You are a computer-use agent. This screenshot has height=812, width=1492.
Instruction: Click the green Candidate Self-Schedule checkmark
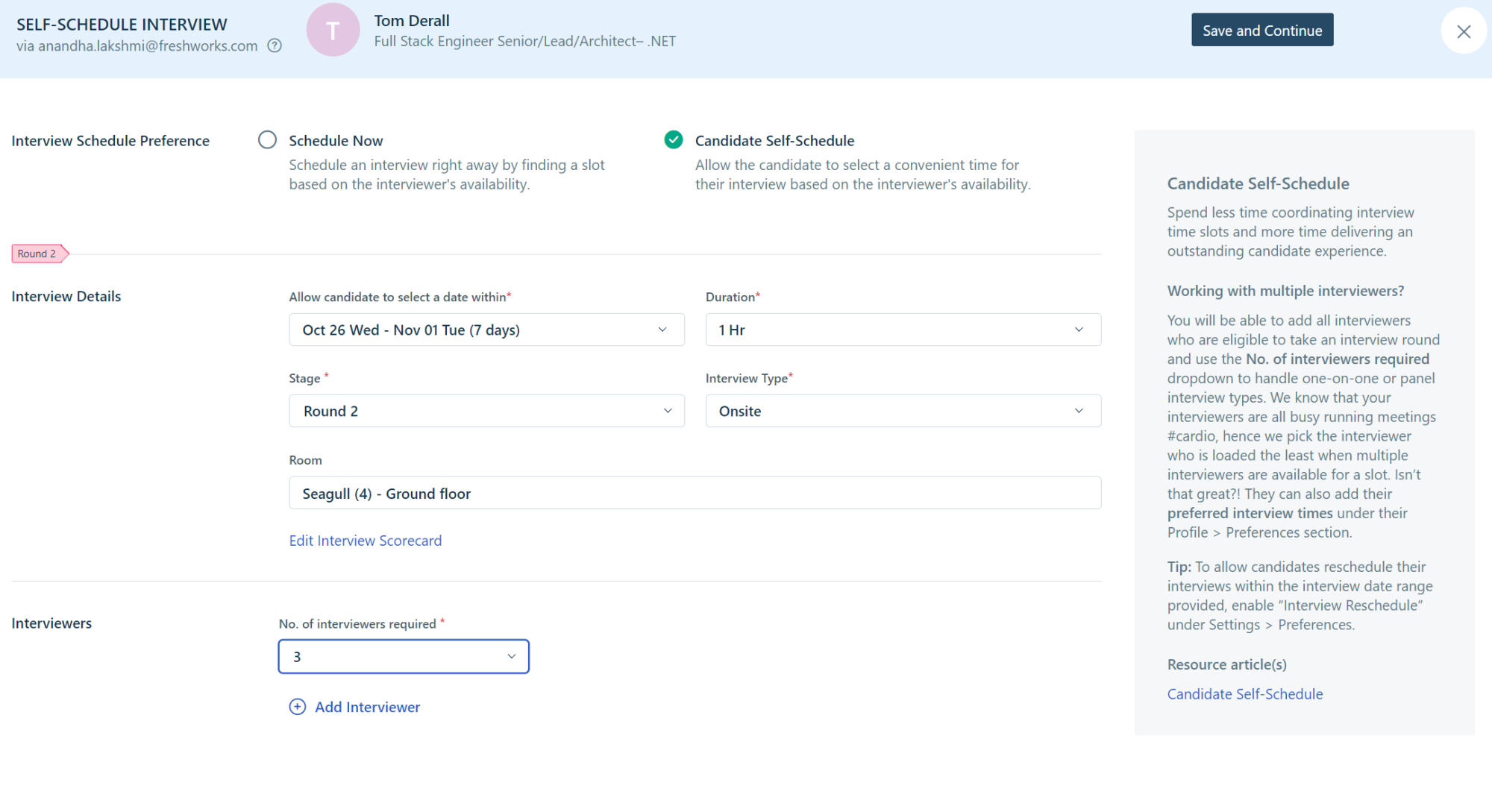[x=674, y=140]
